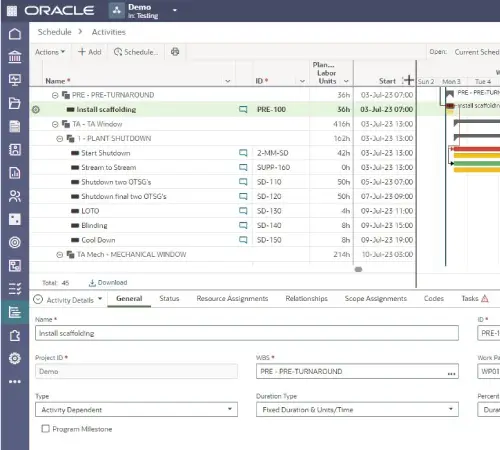Open the puzzle piece sidebar icon
The height and width of the screenshot is (450, 500).
(15, 335)
